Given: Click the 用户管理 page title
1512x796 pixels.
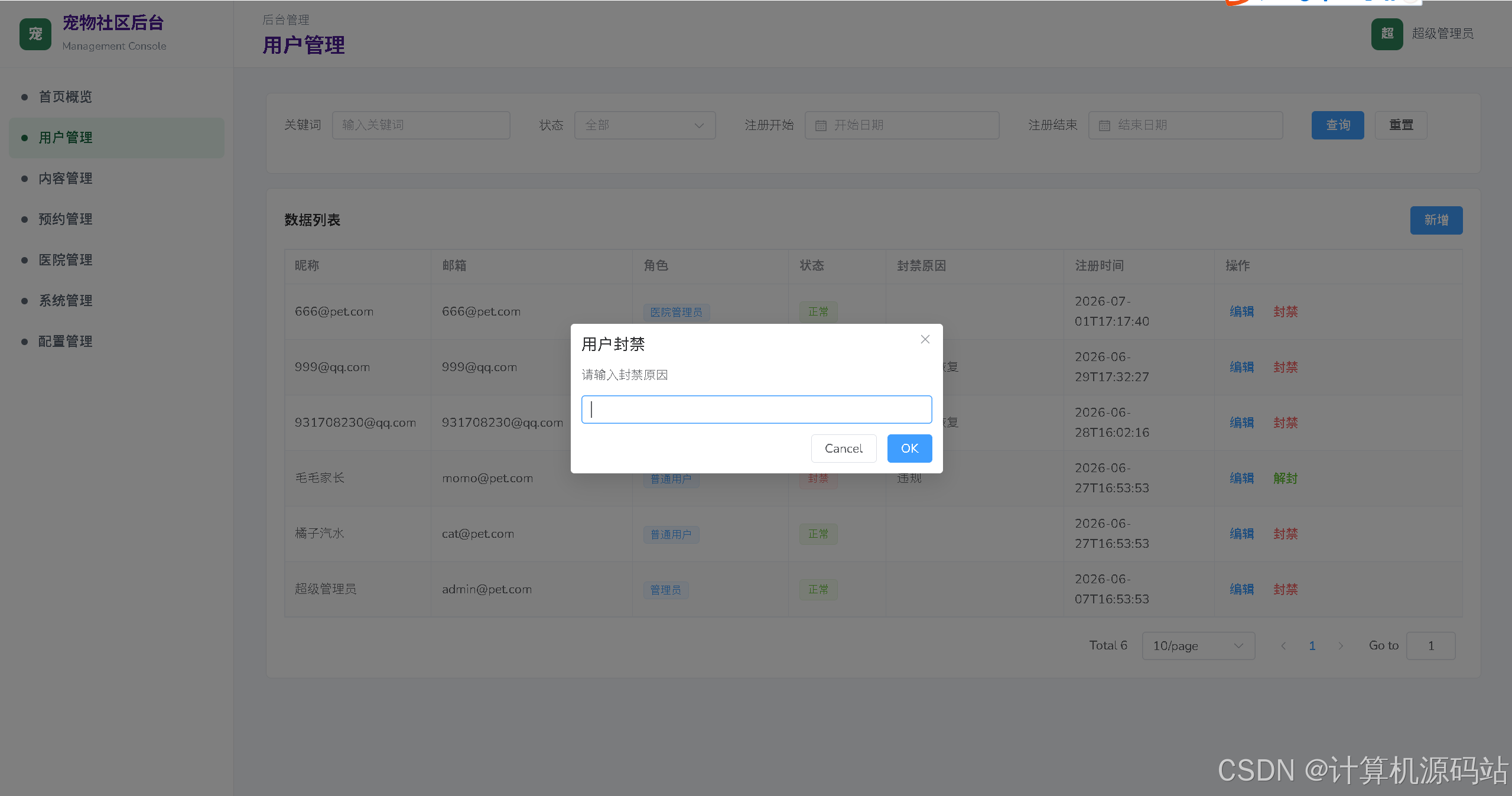Looking at the screenshot, I should pos(303,46).
